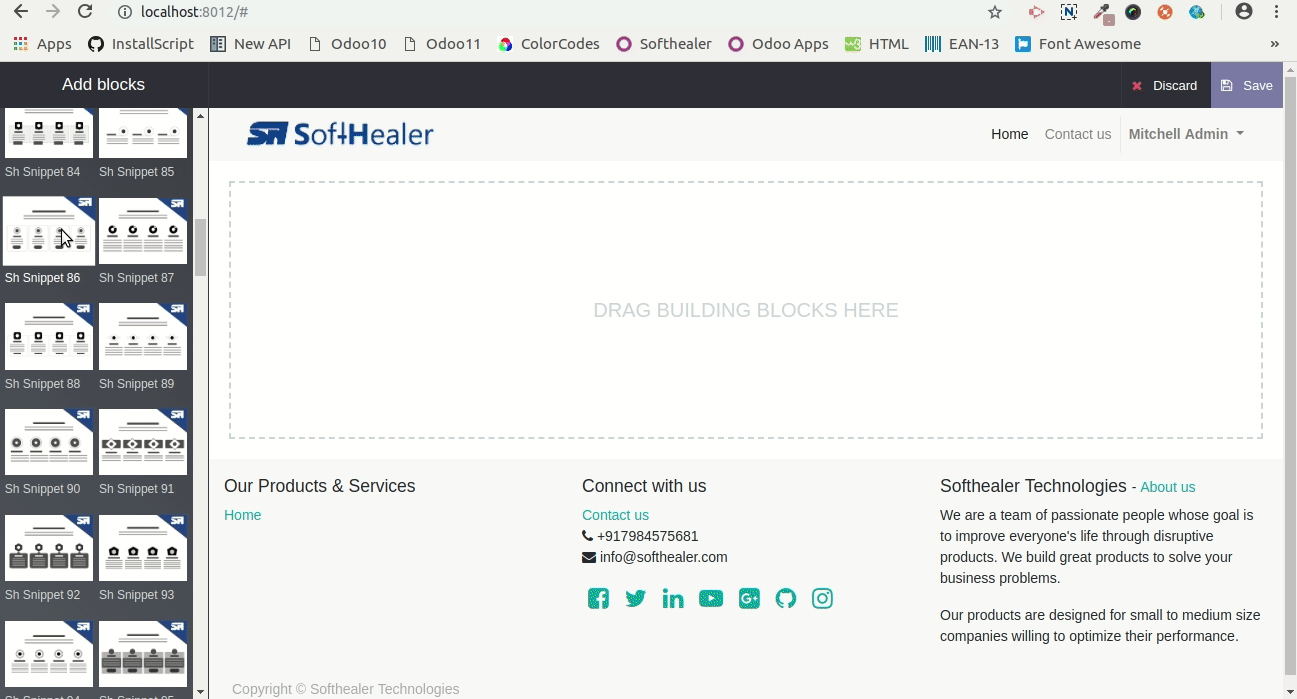
Task: Open the Apps bookmark shortcut
Action: [43, 44]
